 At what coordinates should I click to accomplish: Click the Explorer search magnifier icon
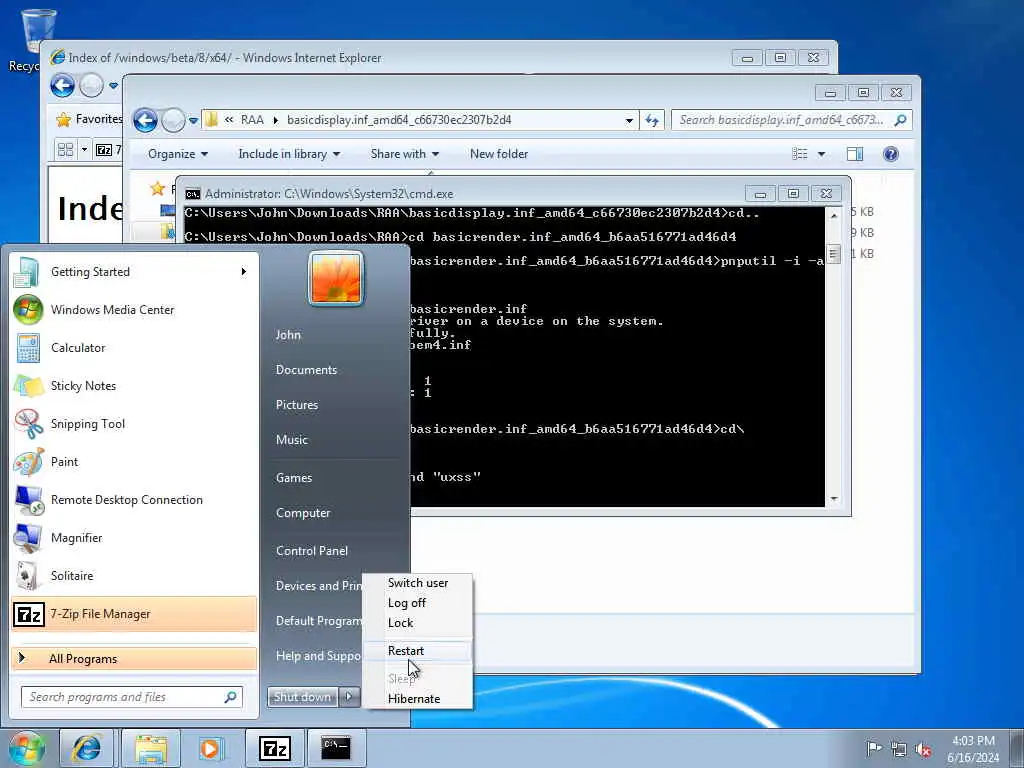[x=900, y=120]
